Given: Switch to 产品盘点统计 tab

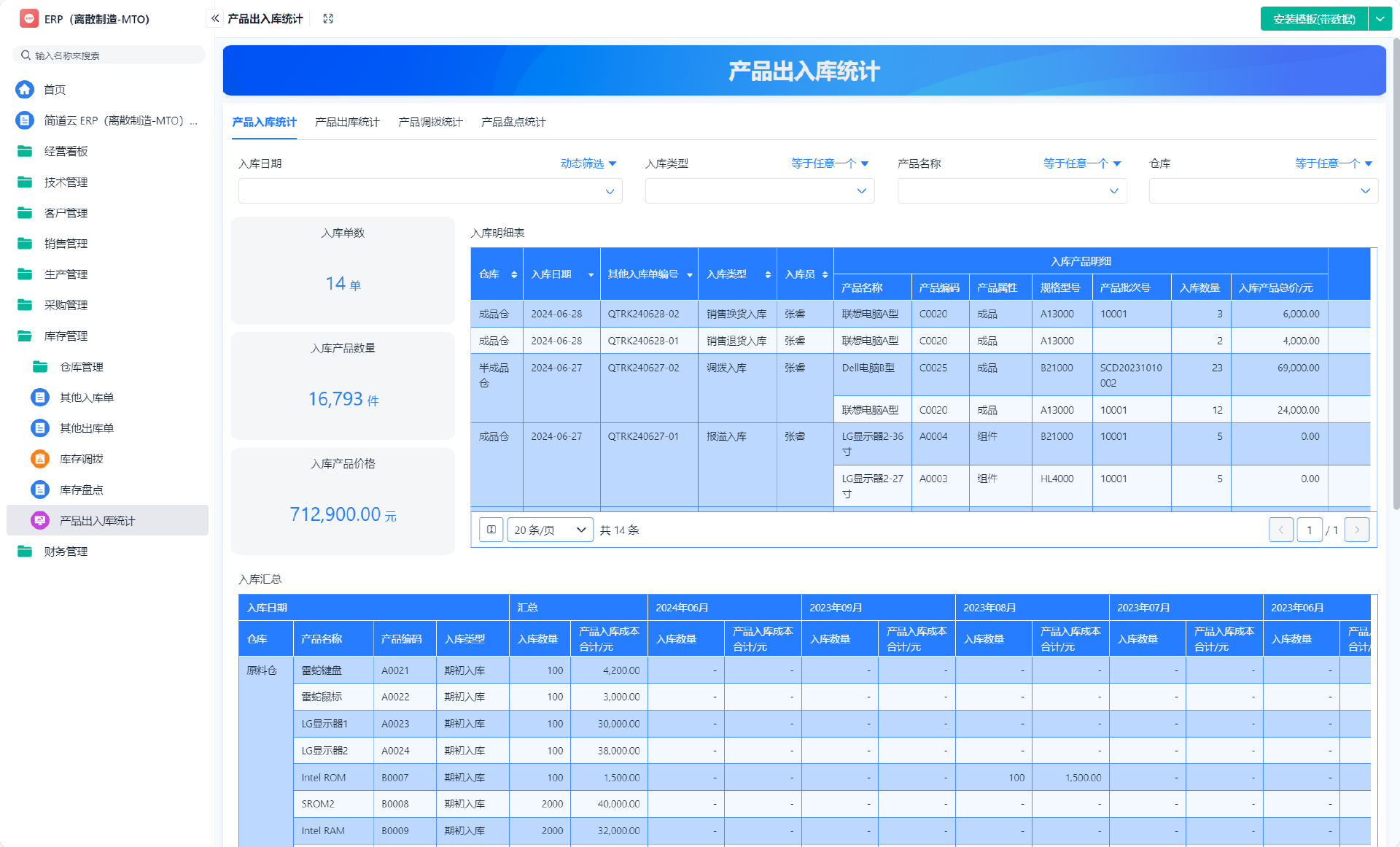Looking at the screenshot, I should point(513,122).
